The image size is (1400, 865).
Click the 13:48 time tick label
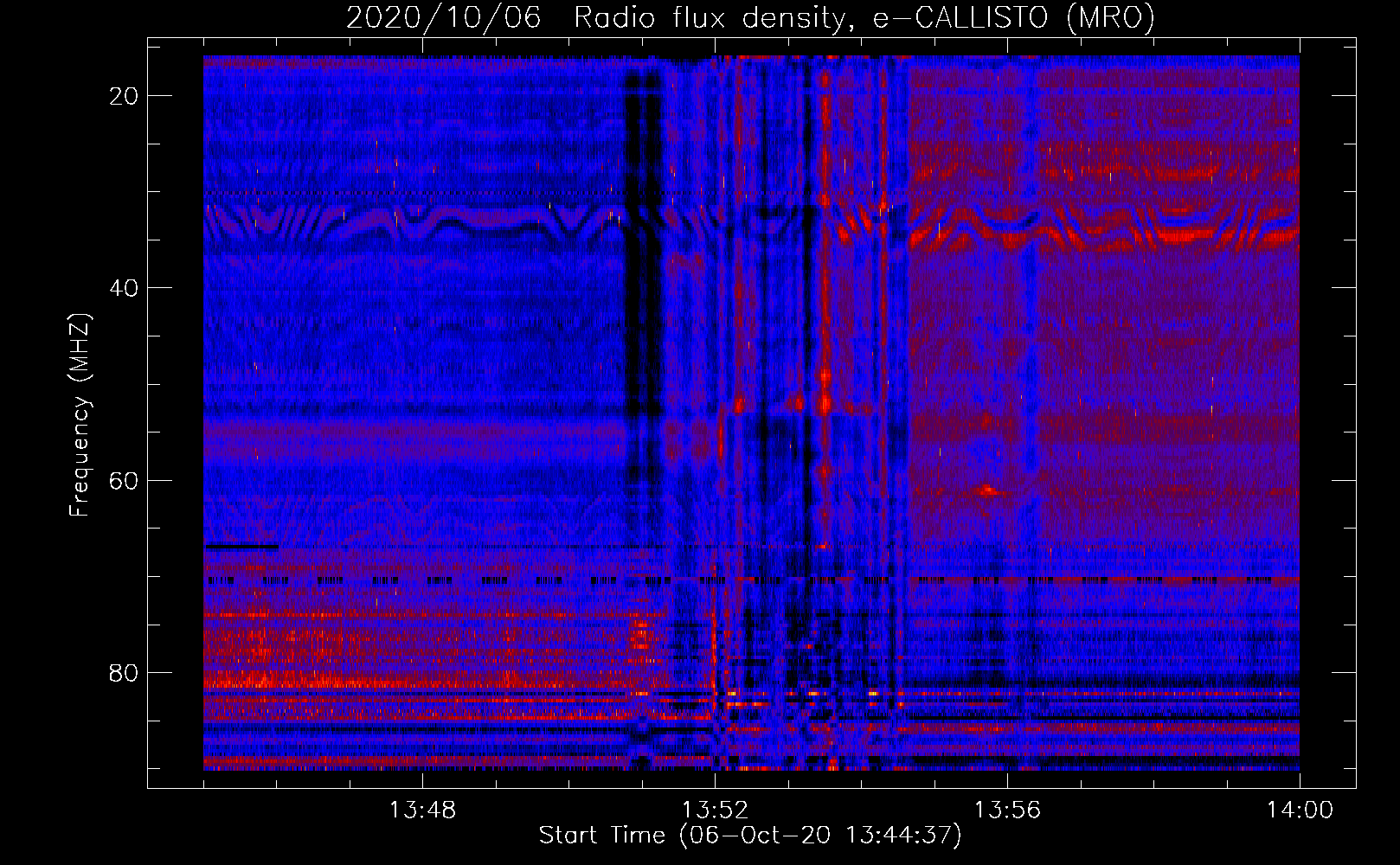click(421, 810)
